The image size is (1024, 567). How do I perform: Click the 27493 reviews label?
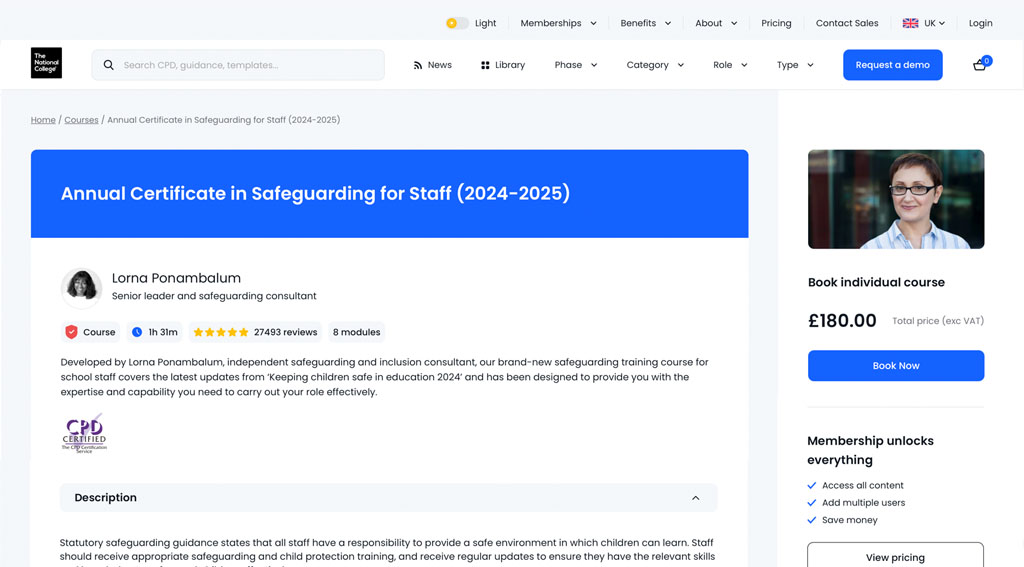pos(285,332)
